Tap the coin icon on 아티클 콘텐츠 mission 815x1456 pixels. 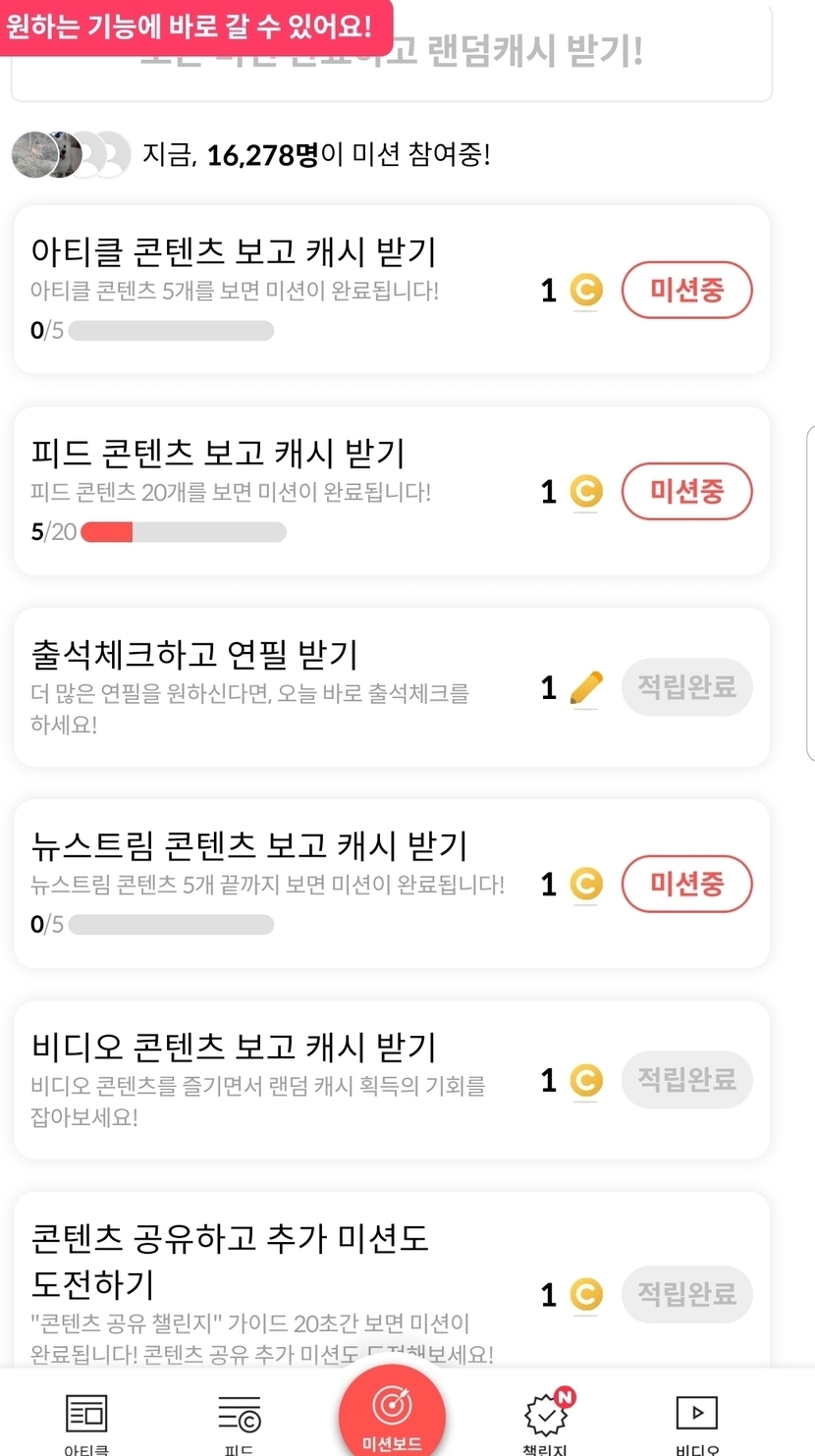(586, 291)
